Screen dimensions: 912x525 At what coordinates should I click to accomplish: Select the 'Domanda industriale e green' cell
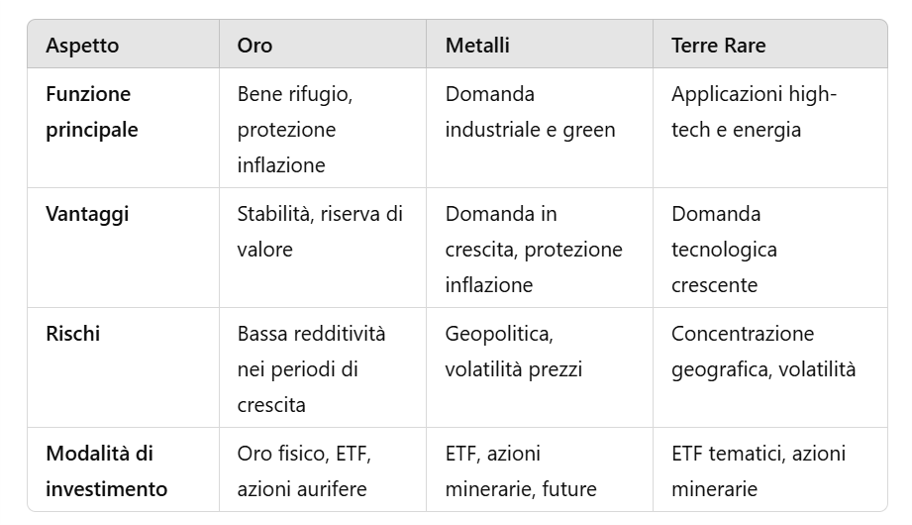point(530,112)
